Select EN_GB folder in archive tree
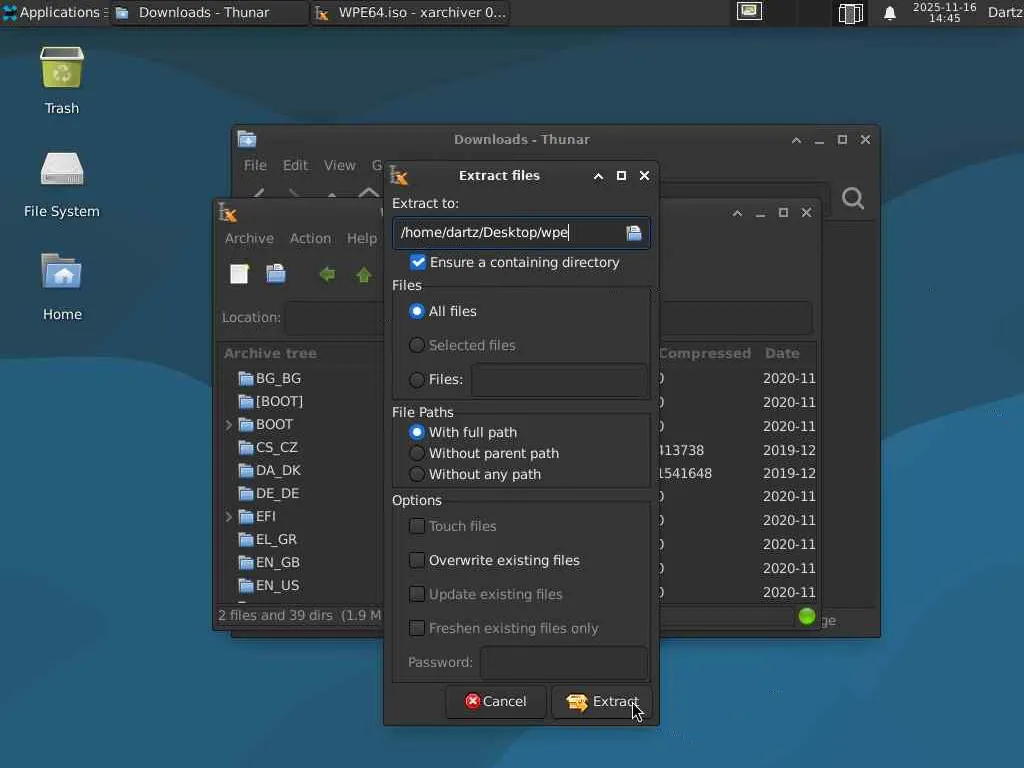The height and width of the screenshot is (768, 1024). [269, 563]
